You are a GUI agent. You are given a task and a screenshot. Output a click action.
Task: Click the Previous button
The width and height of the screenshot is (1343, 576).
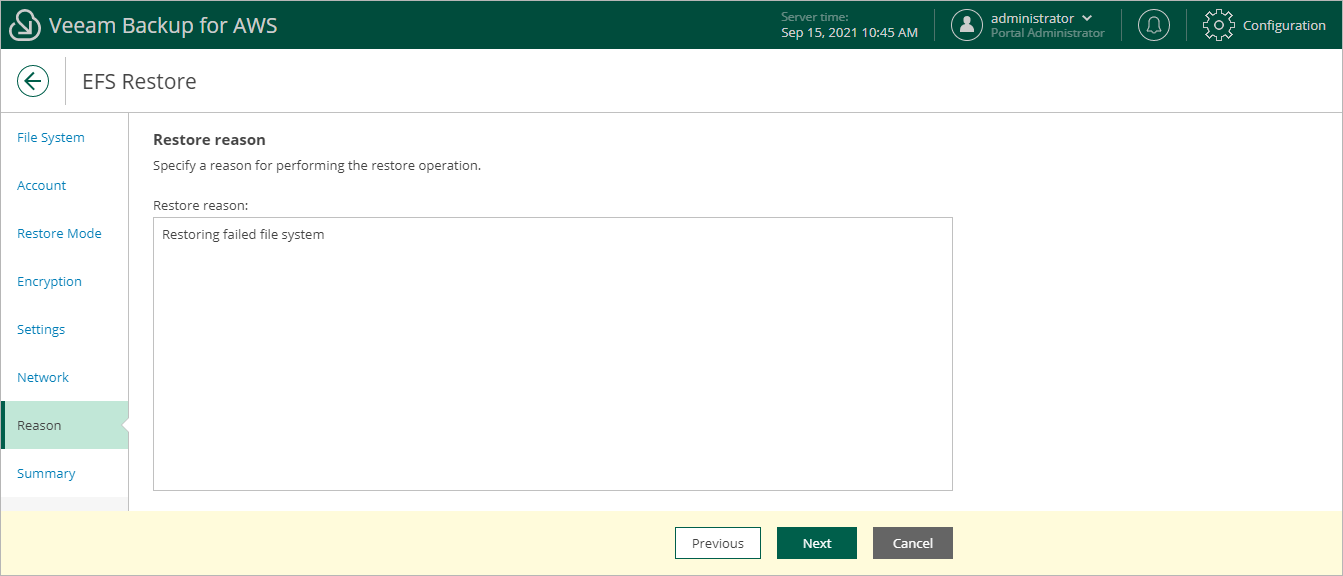point(718,543)
